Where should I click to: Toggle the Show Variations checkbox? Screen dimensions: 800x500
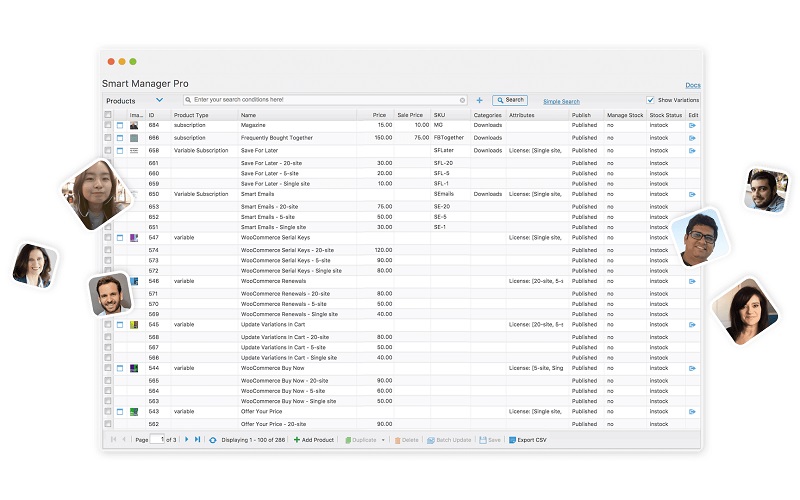pos(651,100)
